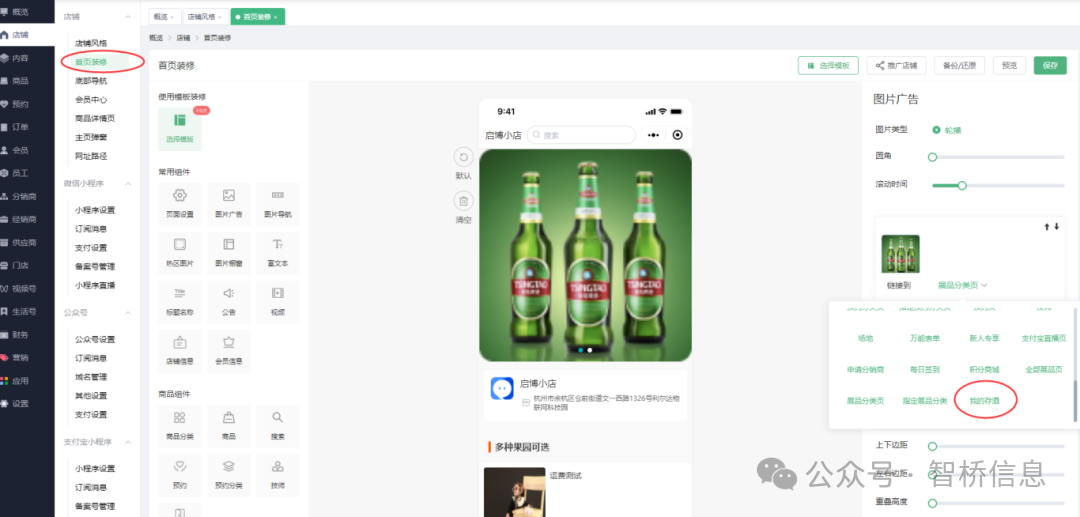The width and height of the screenshot is (1080, 517).
Task: Open 商品详情页 in the 店铺 menu
Action: pos(95,118)
